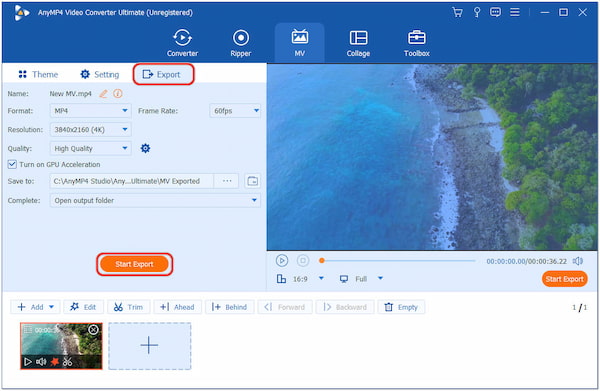
Task: Click the Backward button
Action: click(345, 307)
